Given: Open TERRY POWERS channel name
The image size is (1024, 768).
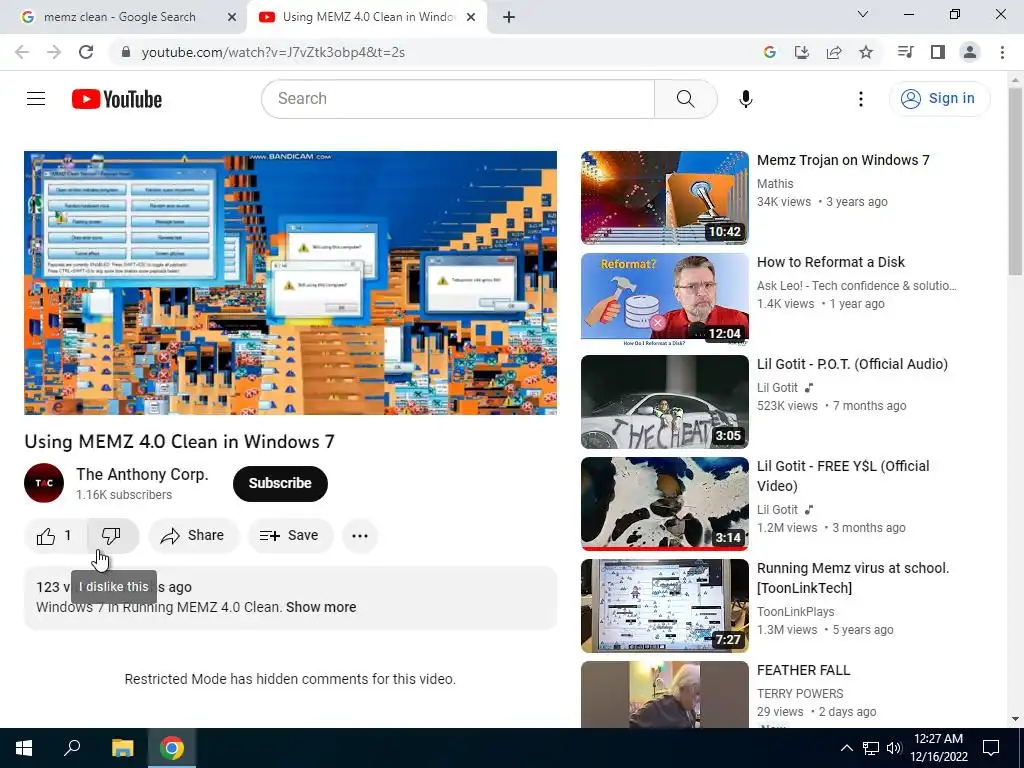Looking at the screenshot, I should [x=800, y=694].
